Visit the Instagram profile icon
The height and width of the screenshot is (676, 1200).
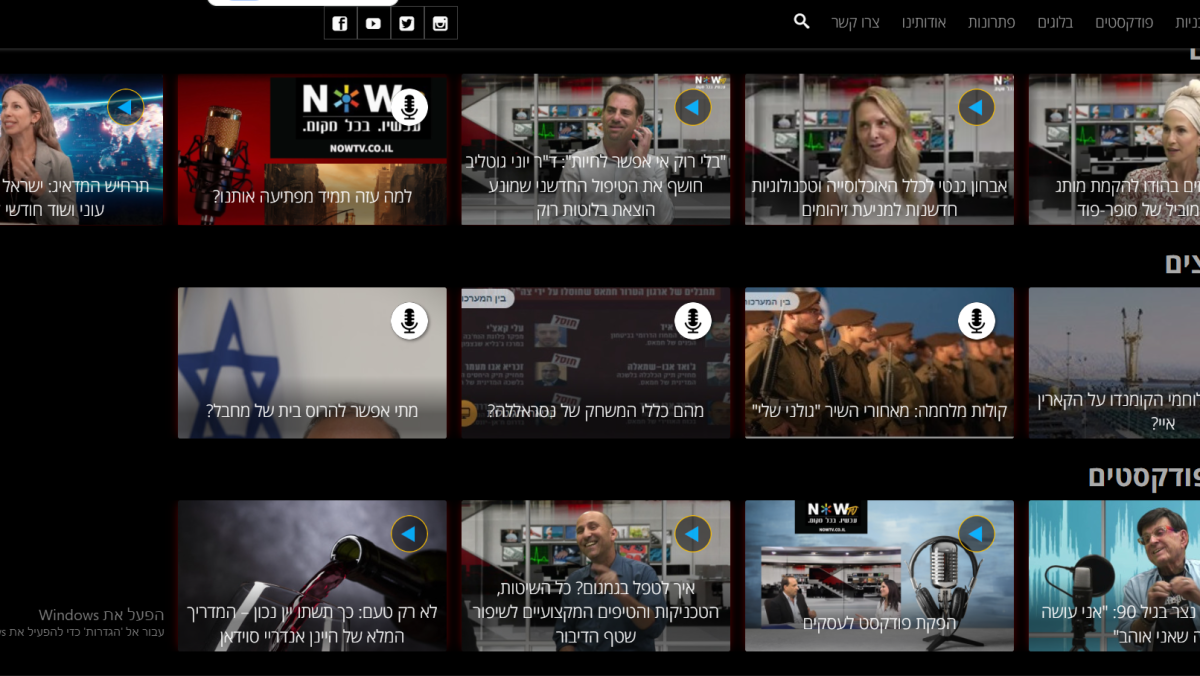click(440, 23)
